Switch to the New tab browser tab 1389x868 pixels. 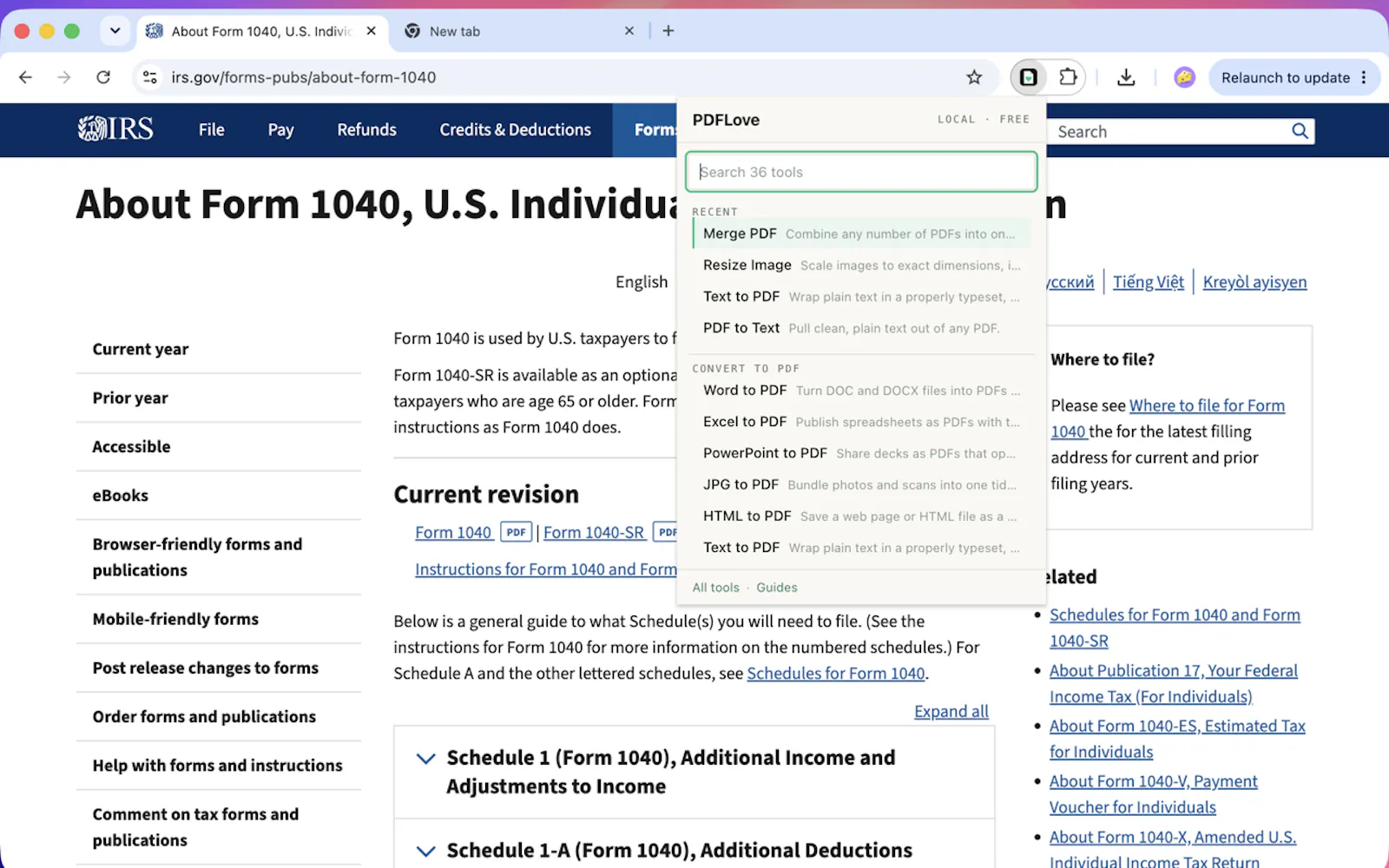click(521, 31)
